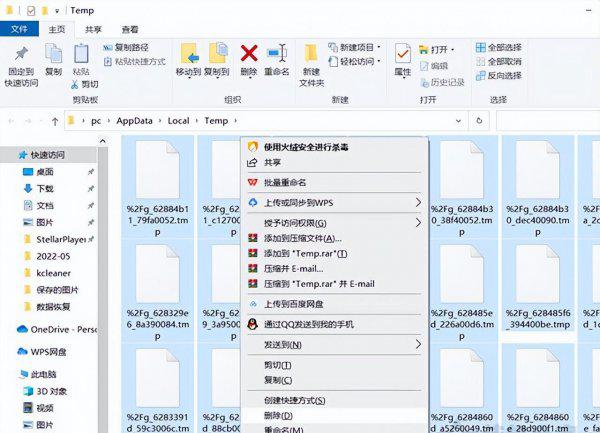Switch to the 主页 tab
600x433 pixels.
[57, 29]
